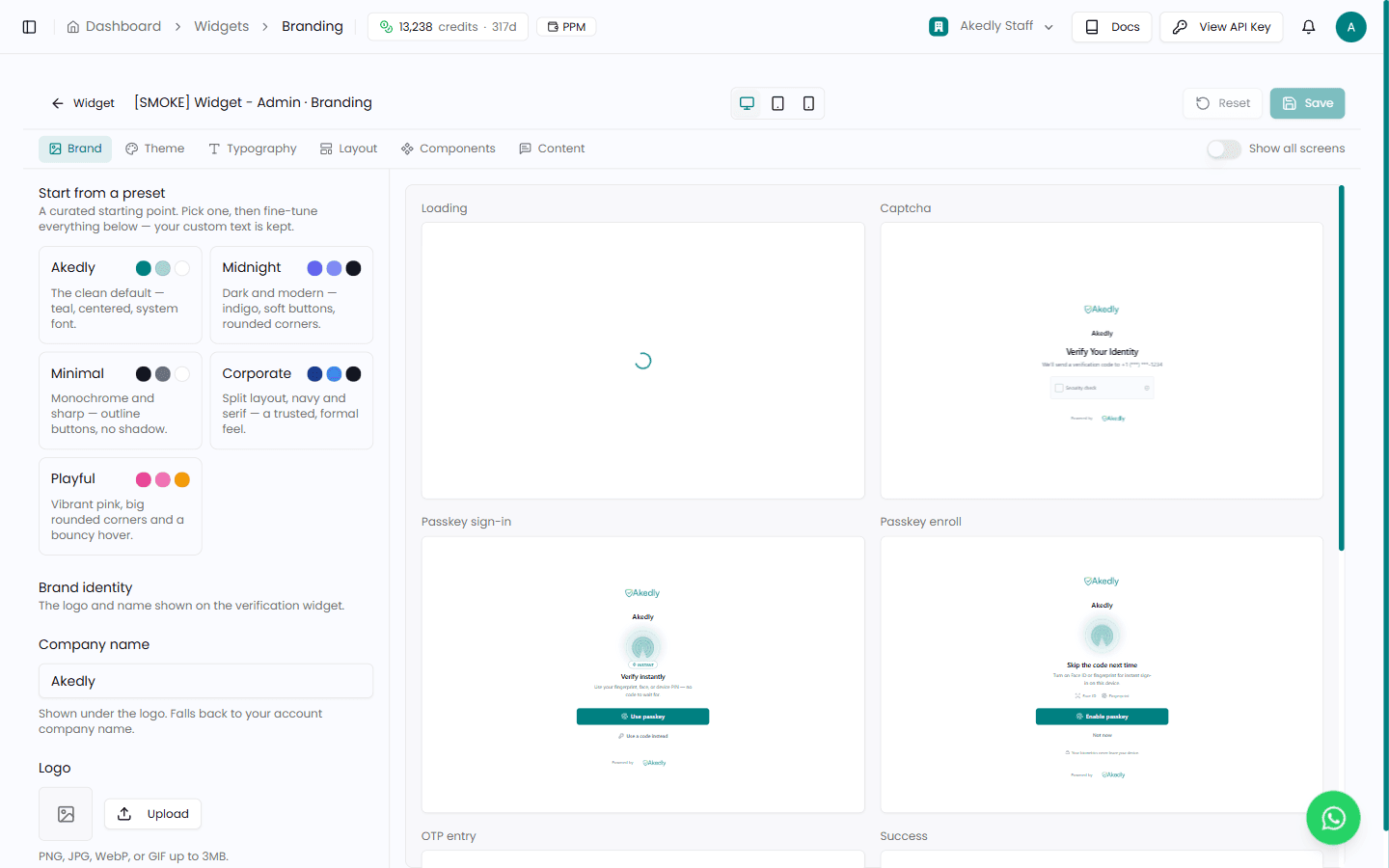Click the orange swatch in Playful preset
The height and width of the screenshot is (868, 1389).
(x=182, y=479)
